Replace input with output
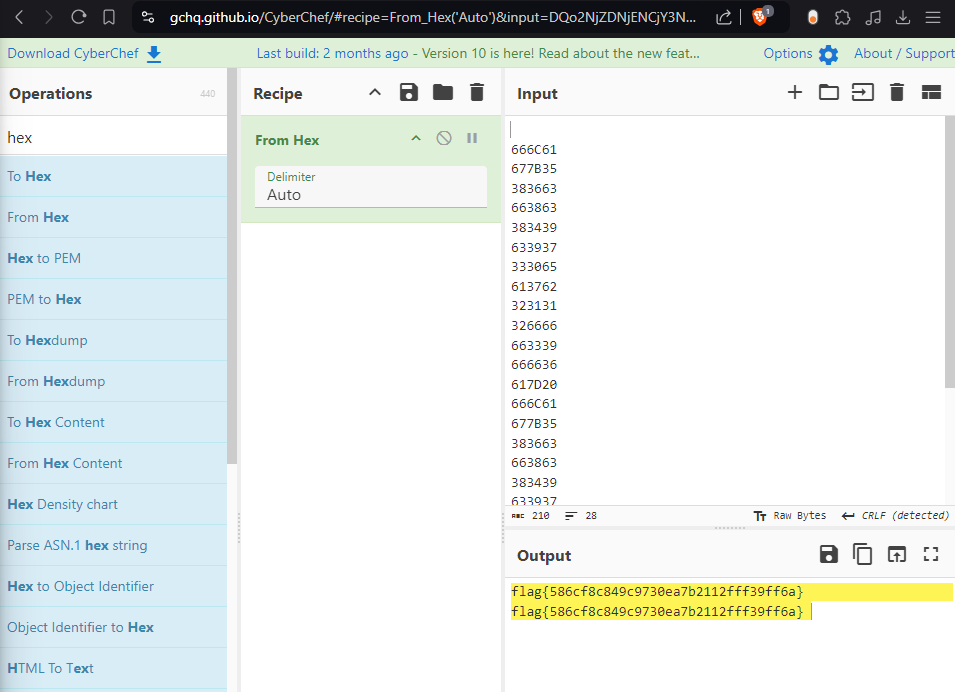Image resolution: width=955 pixels, height=692 pixels. tap(897, 554)
